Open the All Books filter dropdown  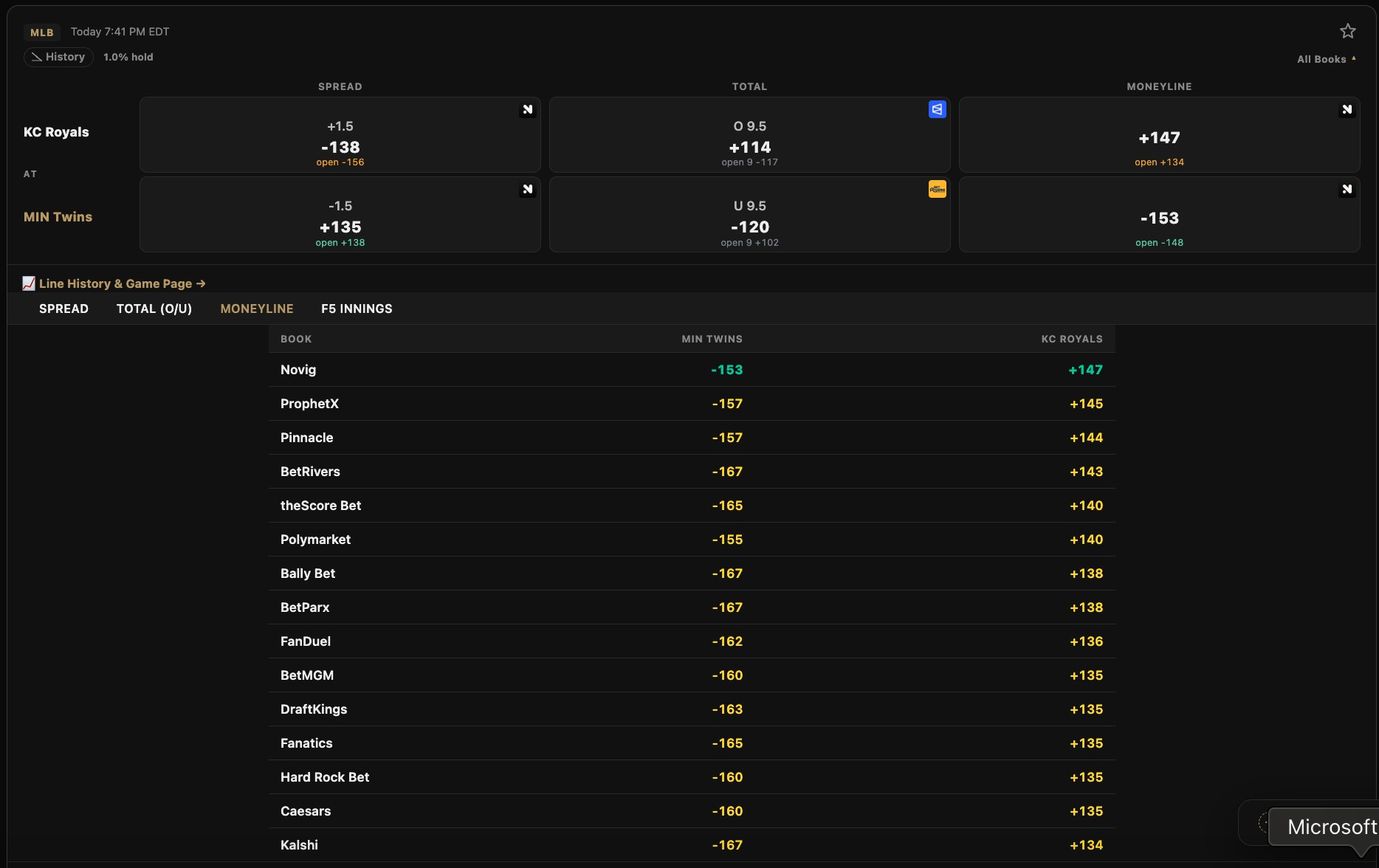tap(1326, 59)
